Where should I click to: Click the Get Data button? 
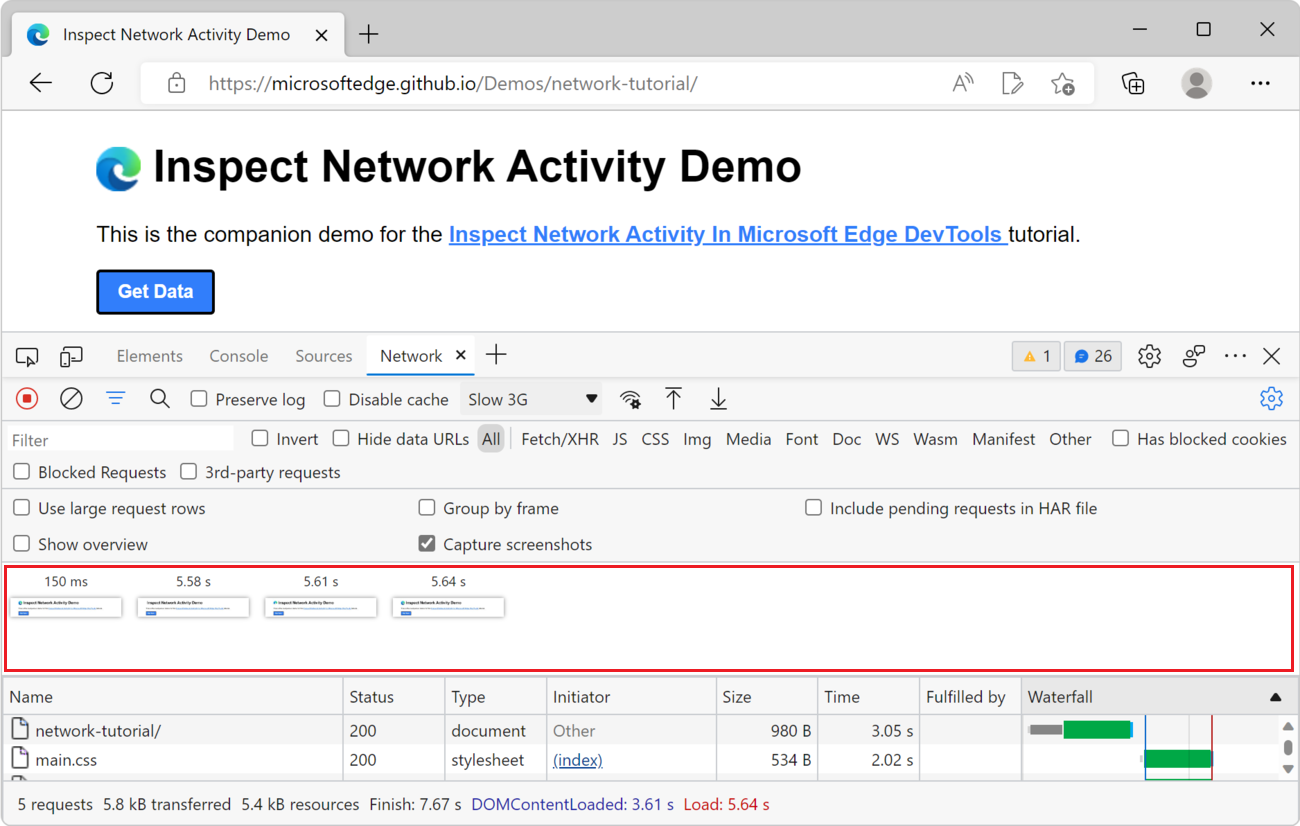(155, 292)
